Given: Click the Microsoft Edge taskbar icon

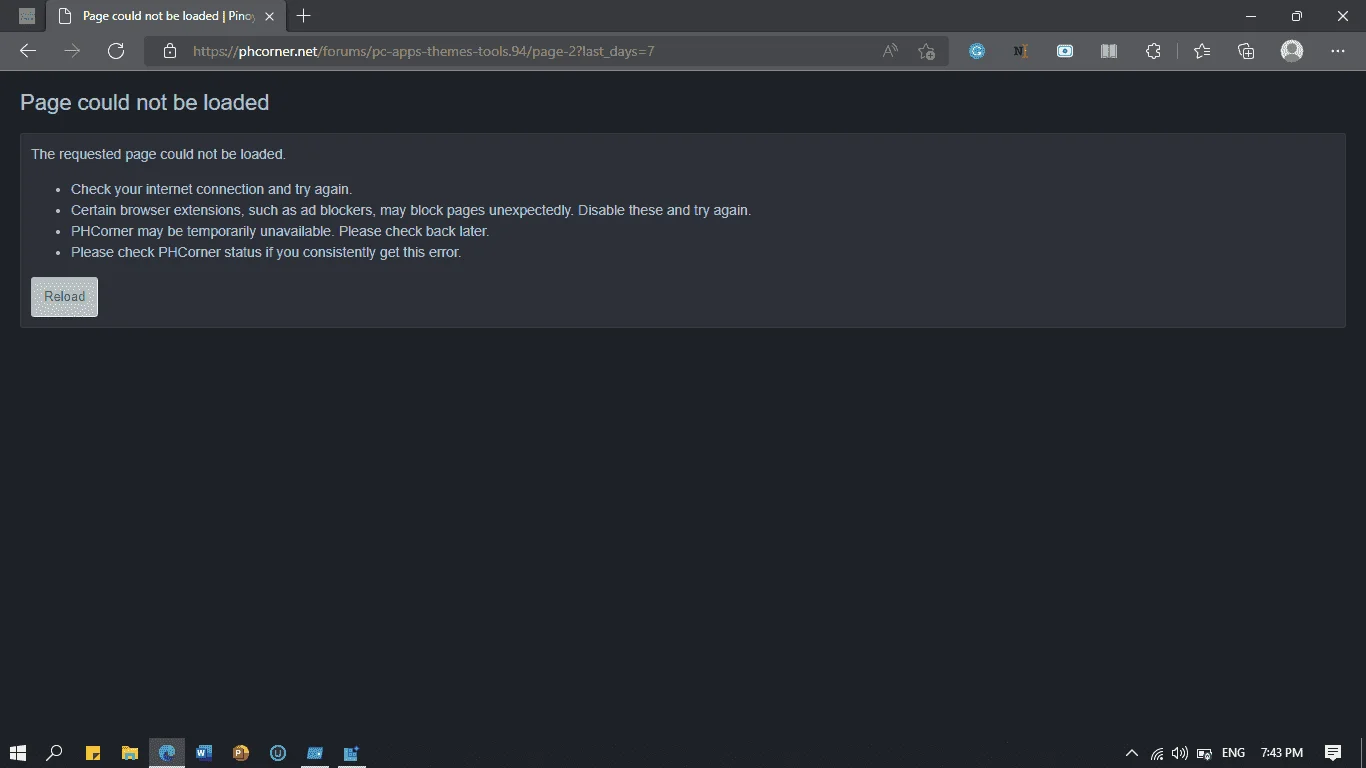Looking at the screenshot, I should (167, 752).
